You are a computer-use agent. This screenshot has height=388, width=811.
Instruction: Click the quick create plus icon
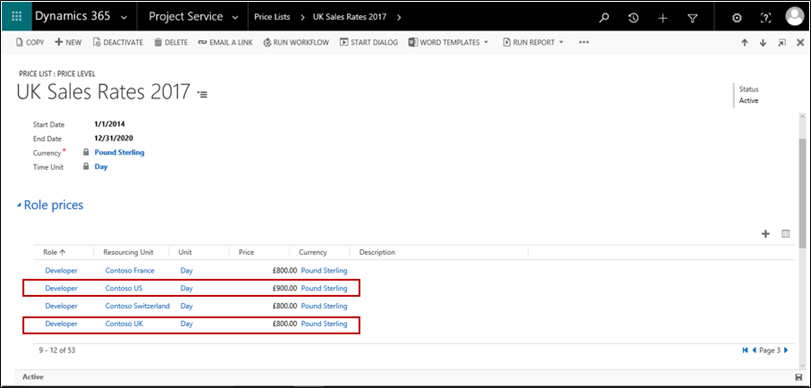pyautogui.click(x=663, y=18)
